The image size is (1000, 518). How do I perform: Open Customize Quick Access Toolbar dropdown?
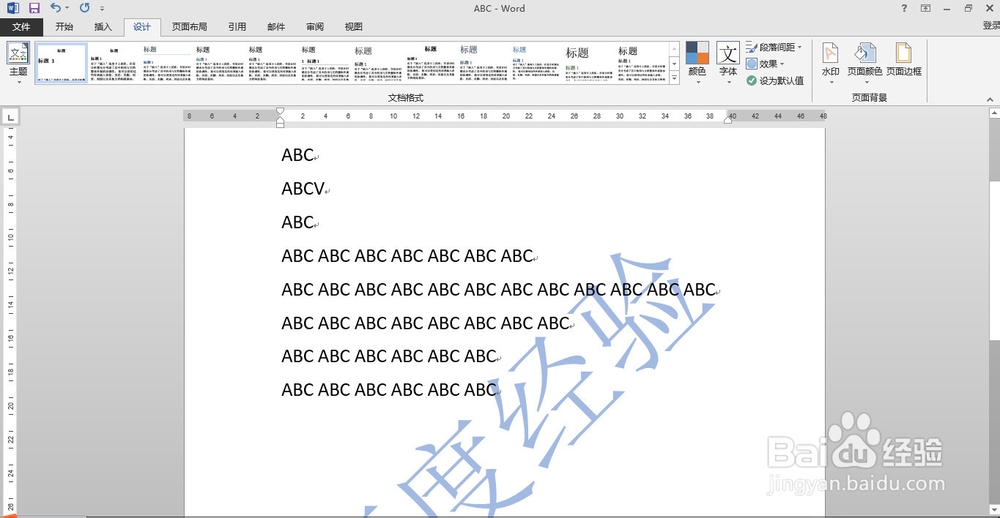pos(102,8)
